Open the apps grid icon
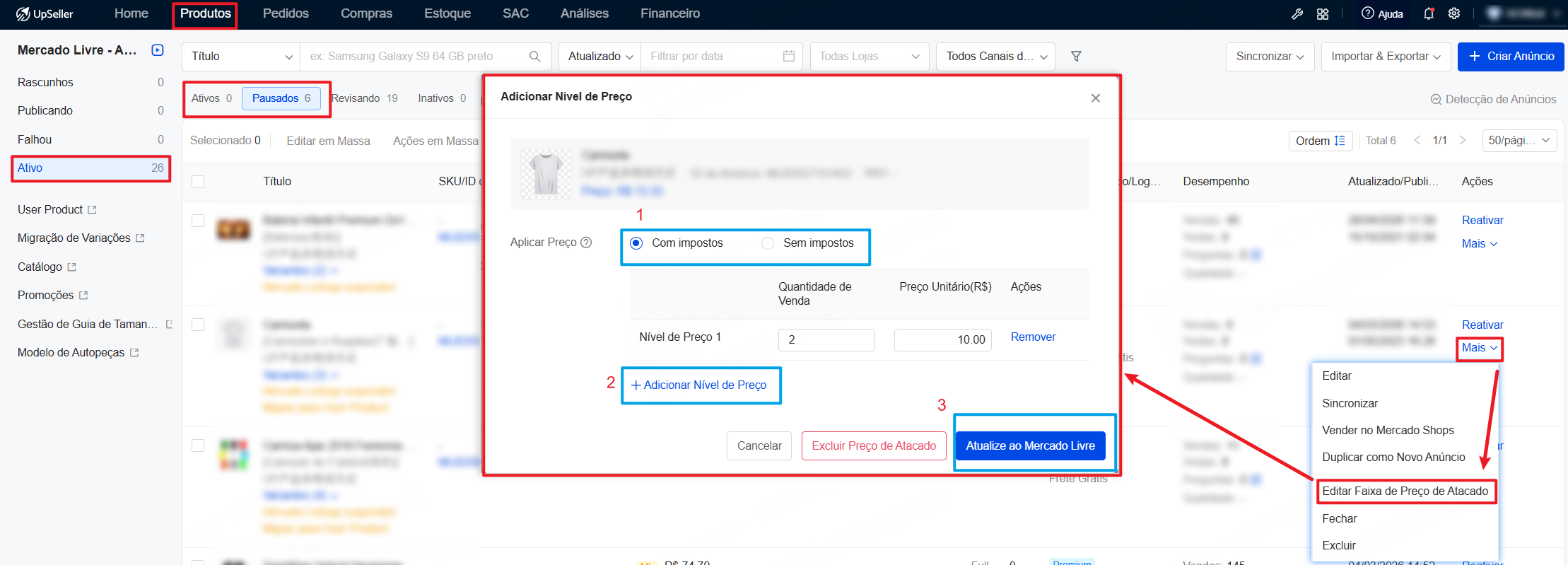Image resolution: width=1568 pixels, height=565 pixels. point(1323,14)
